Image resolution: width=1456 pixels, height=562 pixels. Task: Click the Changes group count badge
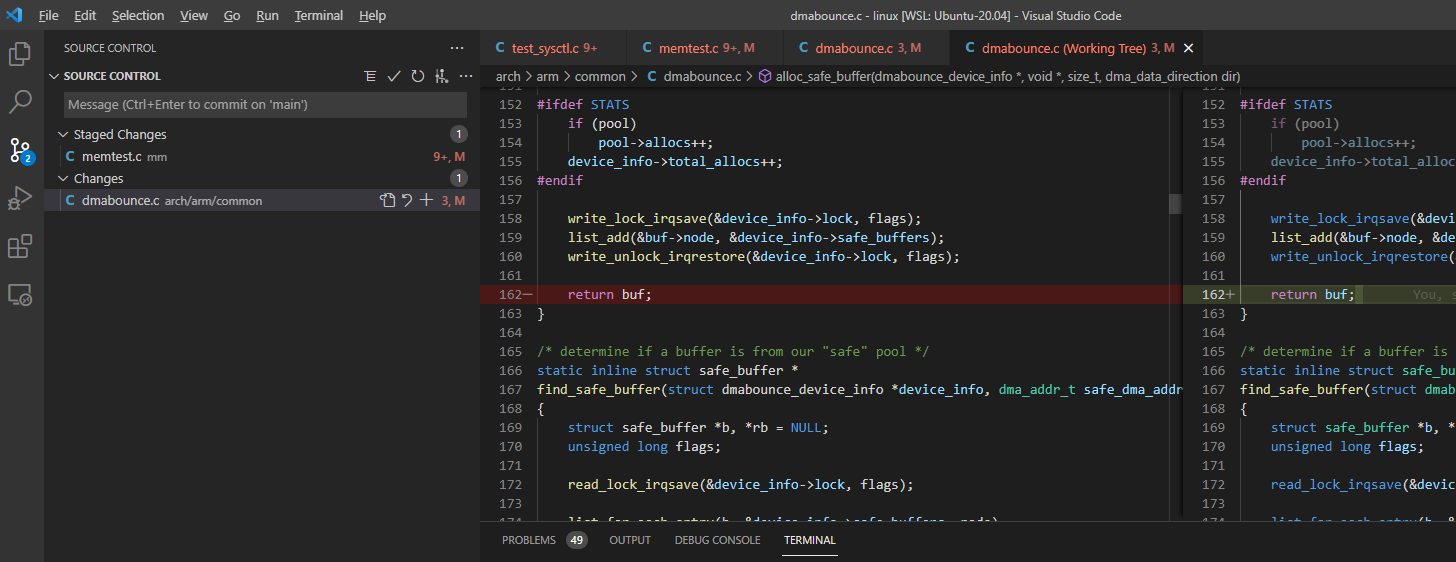coord(459,179)
